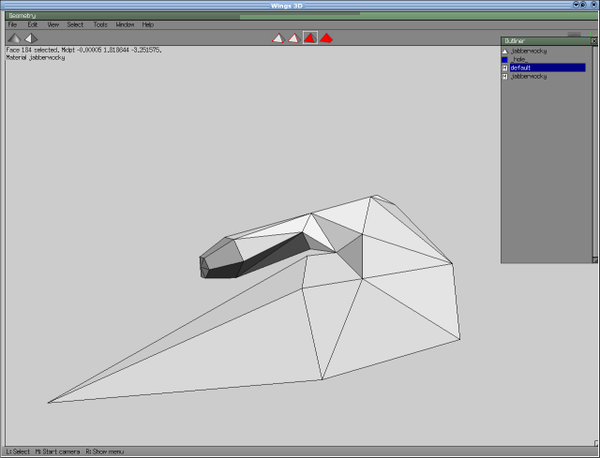Open the File menu

[x=12, y=24]
